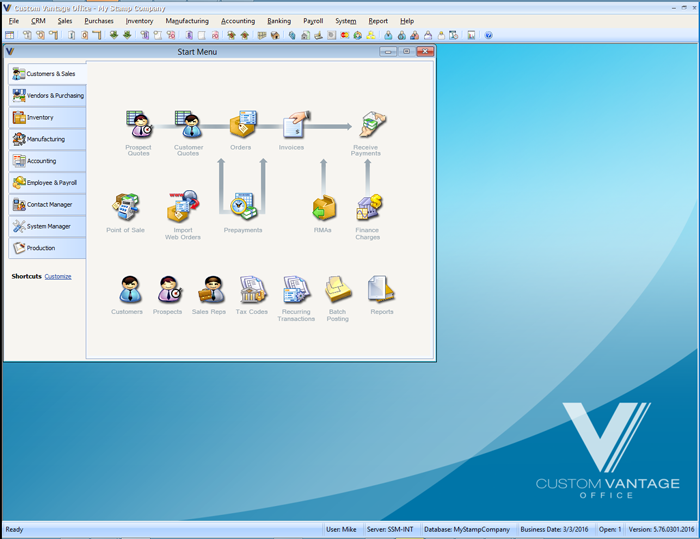Click the 'Version: 5.76.0301.2016' status text
This screenshot has height=539, width=700.
[662, 529]
